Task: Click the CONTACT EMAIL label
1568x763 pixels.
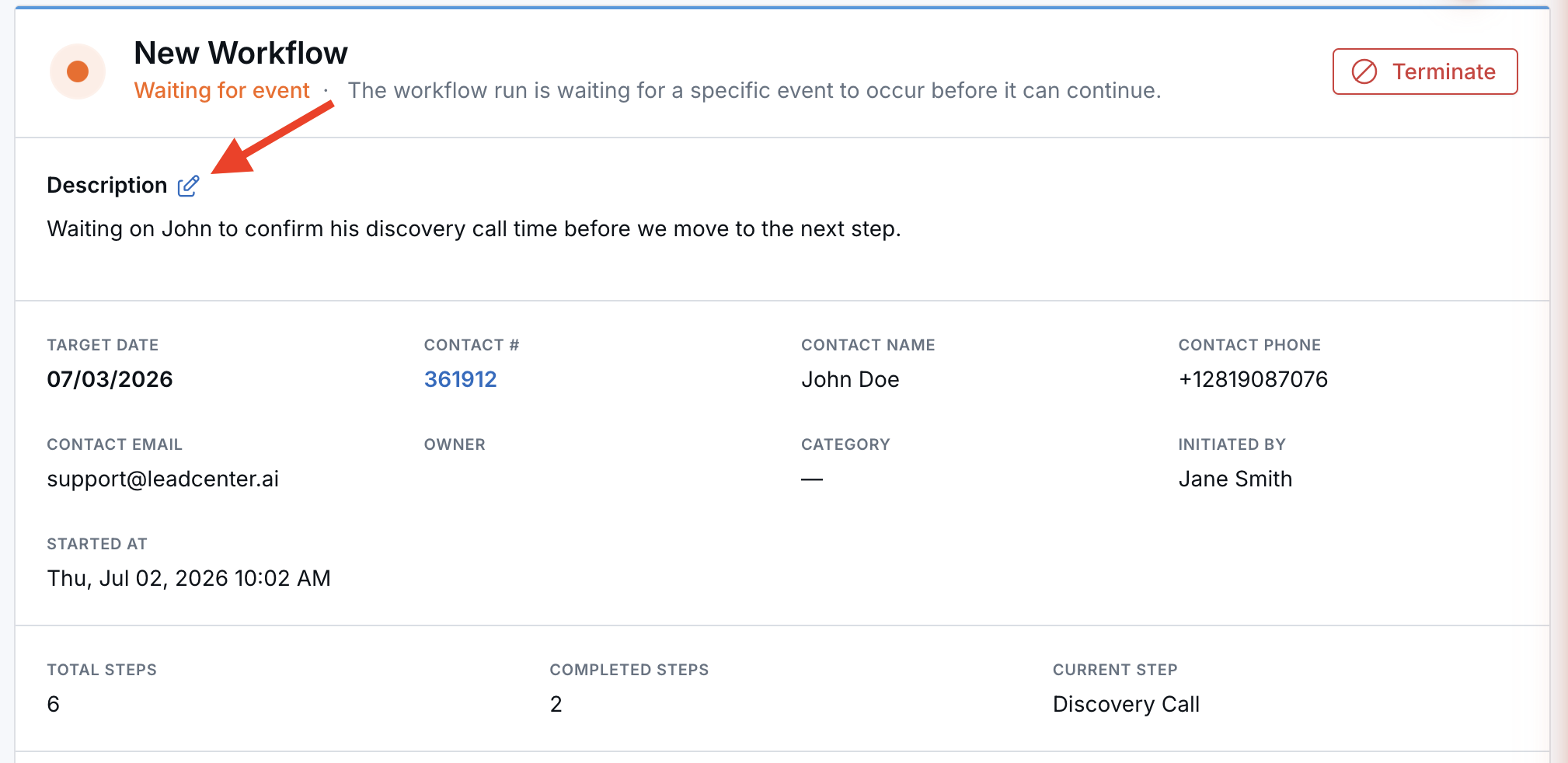Action: [x=114, y=444]
